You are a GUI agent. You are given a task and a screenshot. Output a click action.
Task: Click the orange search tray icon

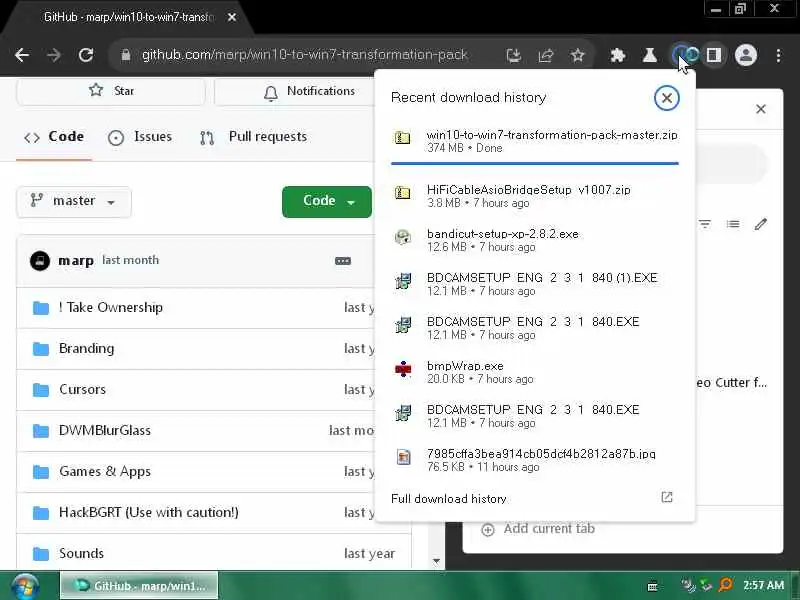pyautogui.click(x=725, y=585)
